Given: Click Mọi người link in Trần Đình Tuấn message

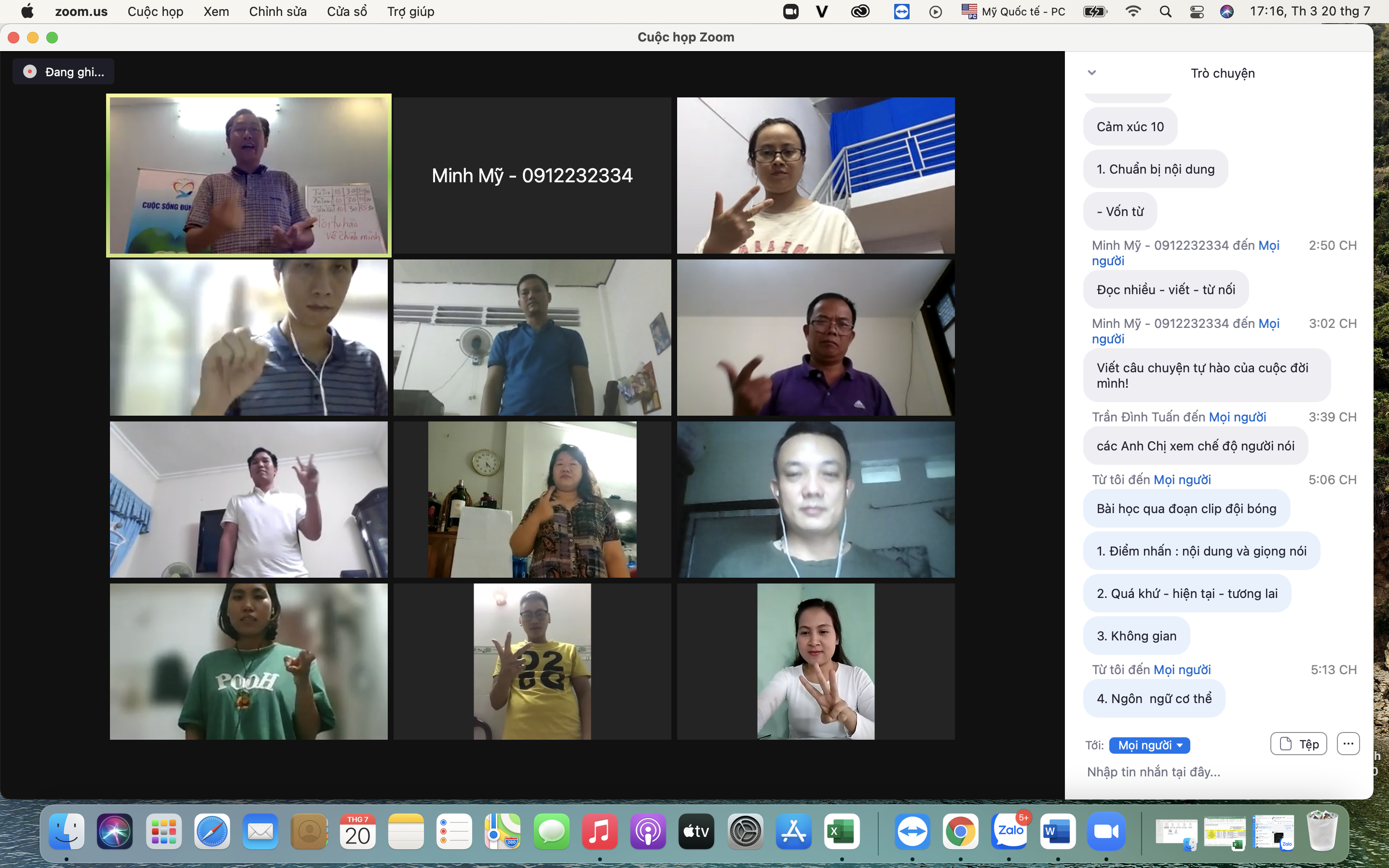Looking at the screenshot, I should pyautogui.click(x=1237, y=417).
